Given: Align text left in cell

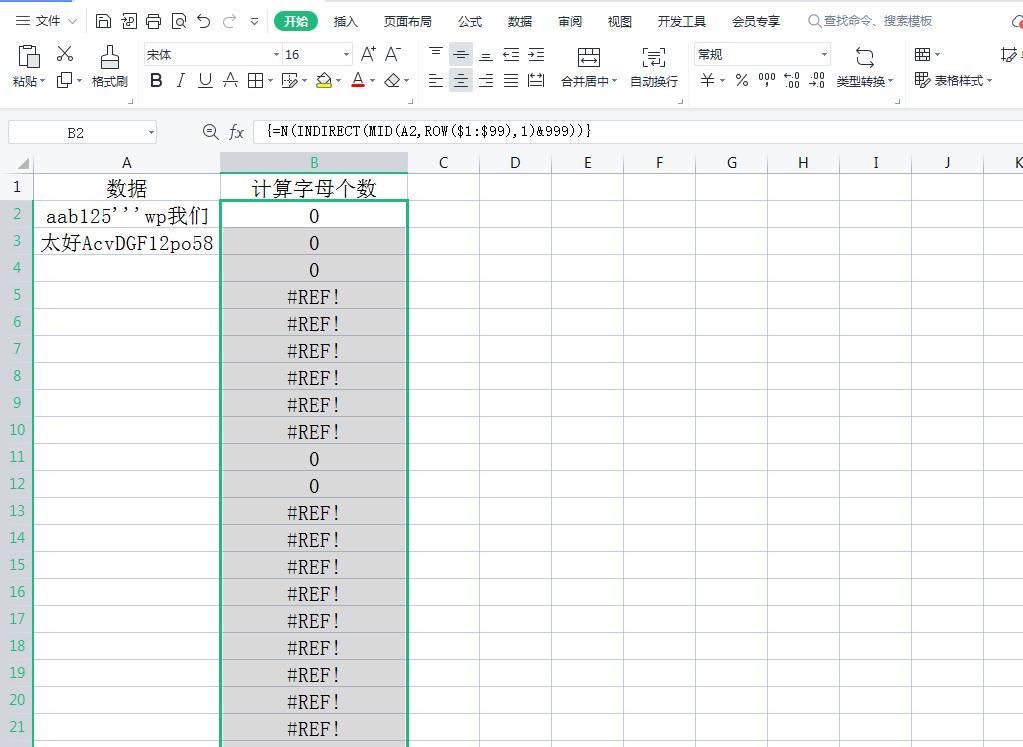Looking at the screenshot, I should pos(436,80).
